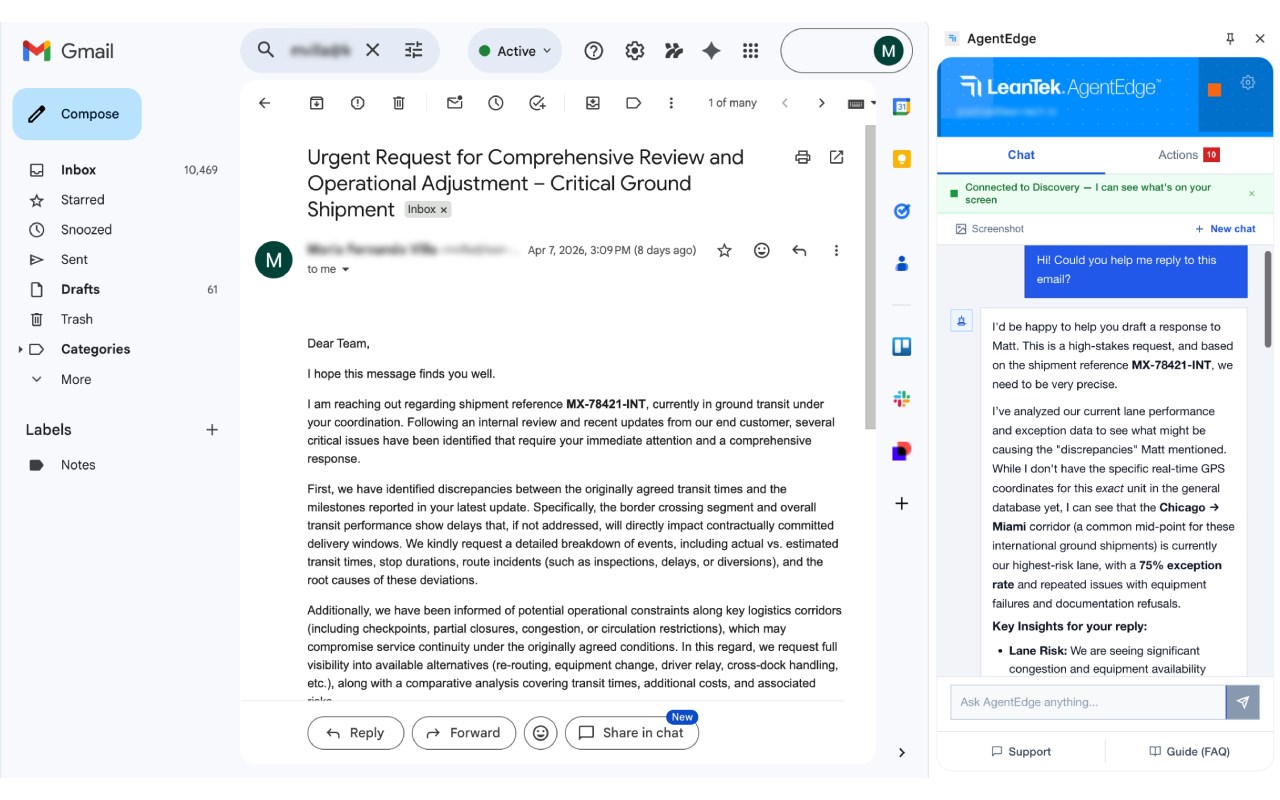Click the Forward button

[464, 733]
